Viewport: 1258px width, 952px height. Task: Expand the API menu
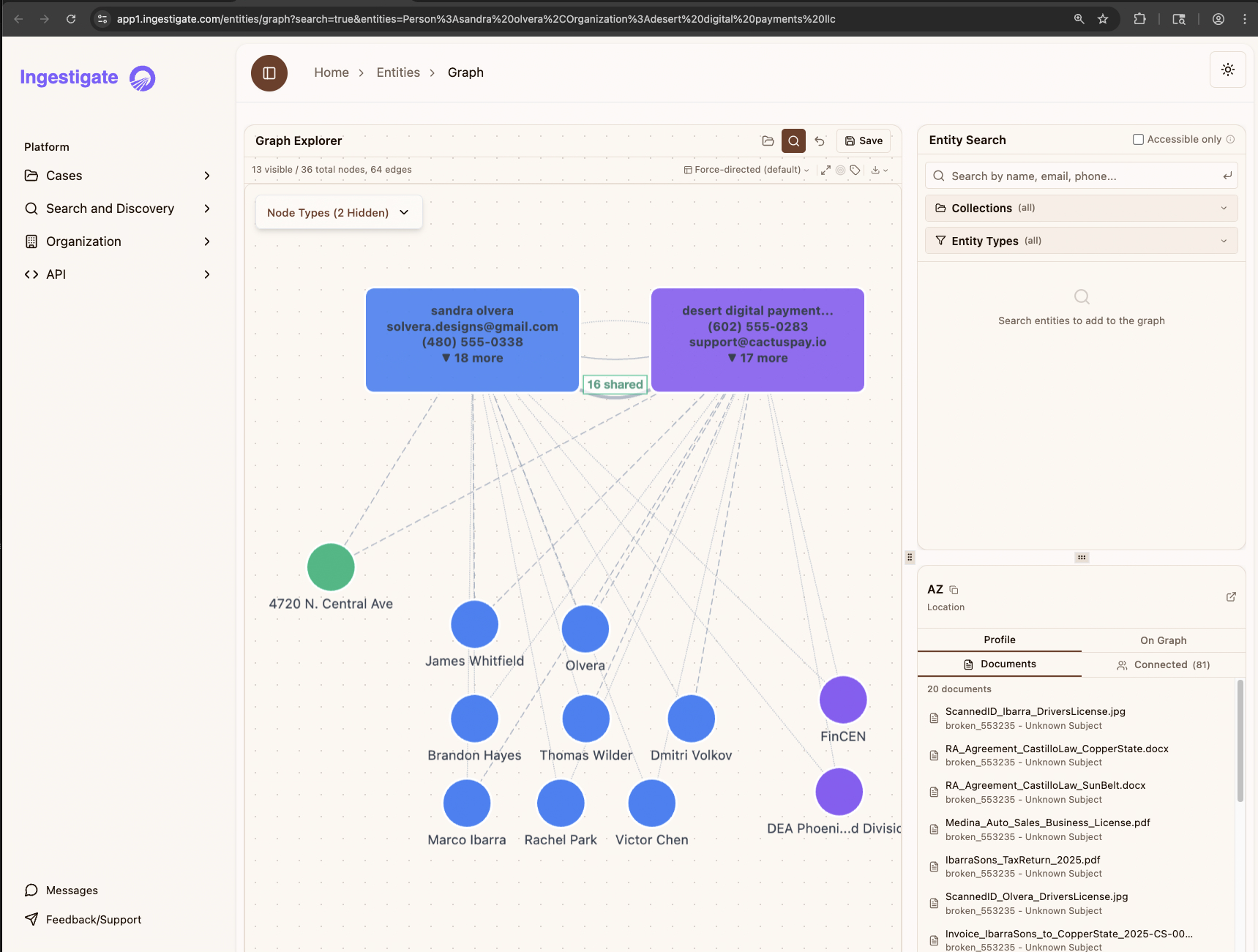pos(118,274)
